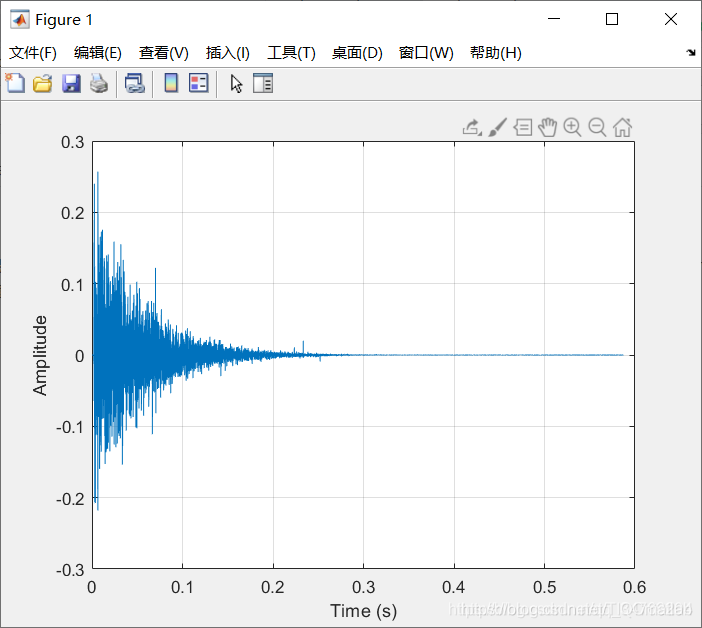Open the Property Inspector icon
This screenshot has width=702, height=628.
263,83
